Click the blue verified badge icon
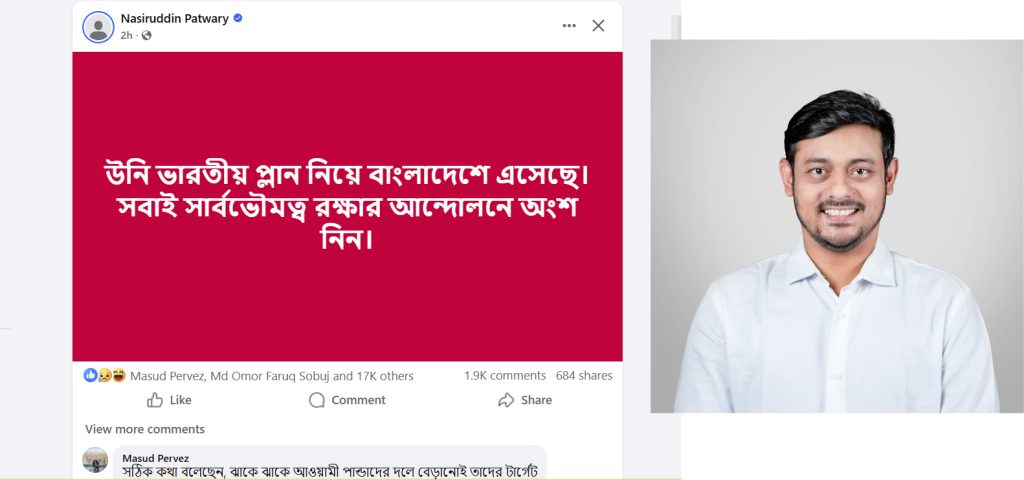The width and height of the screenshot is (1024, 480). coord(238,18)
